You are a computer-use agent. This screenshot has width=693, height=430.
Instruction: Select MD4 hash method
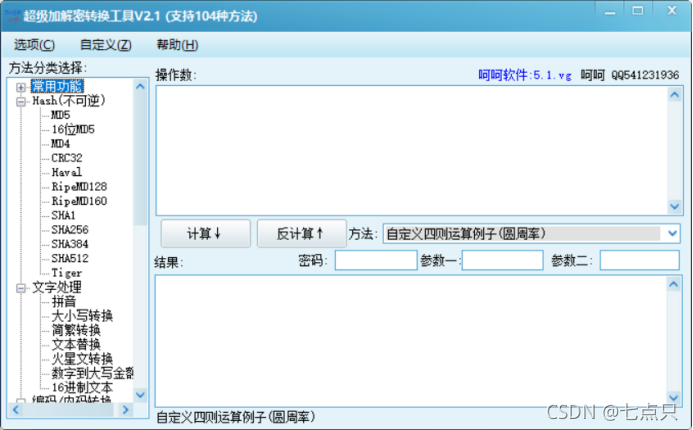click(61, 144)
